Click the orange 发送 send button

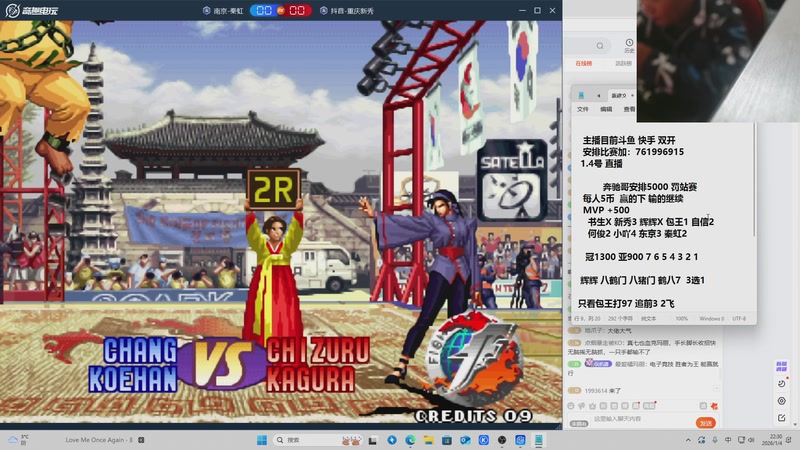706,423
